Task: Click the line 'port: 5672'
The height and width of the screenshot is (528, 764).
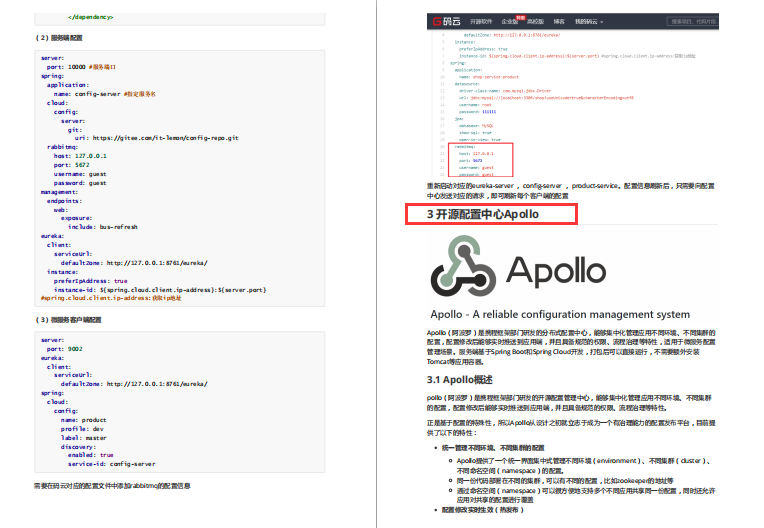Action: pos(72,165)
